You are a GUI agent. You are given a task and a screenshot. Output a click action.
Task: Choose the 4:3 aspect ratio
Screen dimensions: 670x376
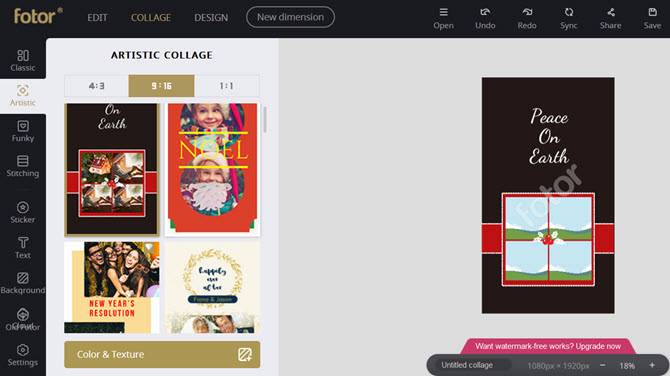(97, 86)
